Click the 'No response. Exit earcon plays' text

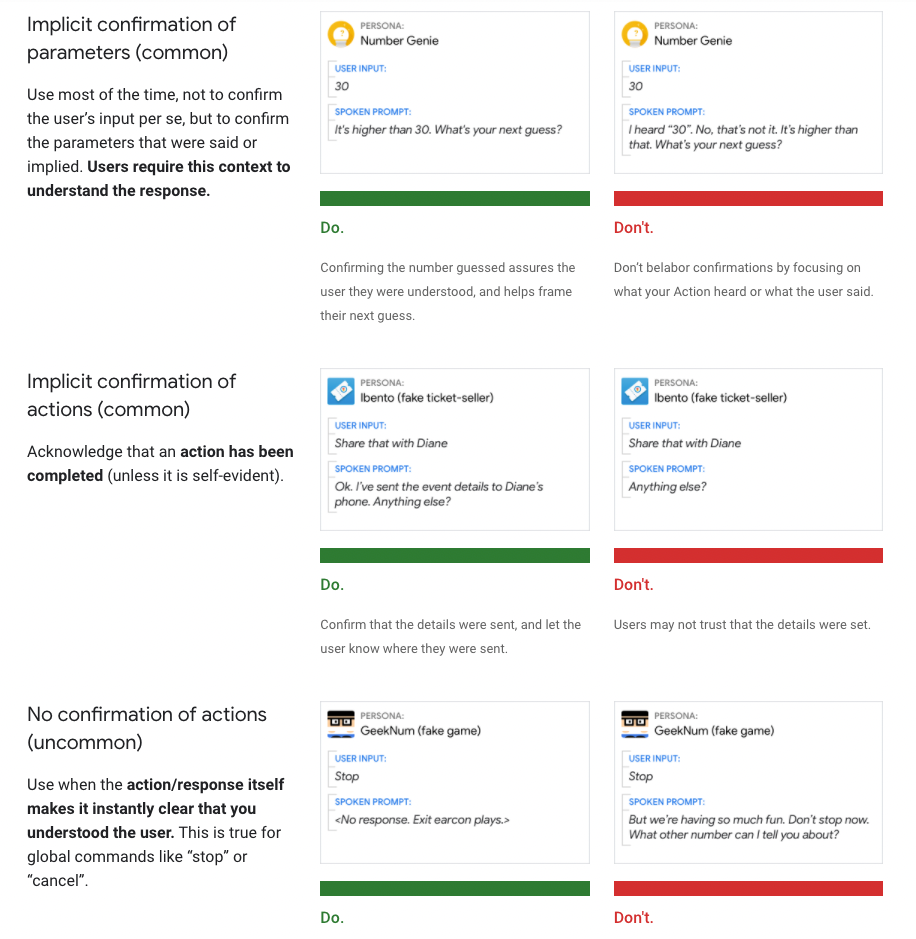(x=421, y=820)
